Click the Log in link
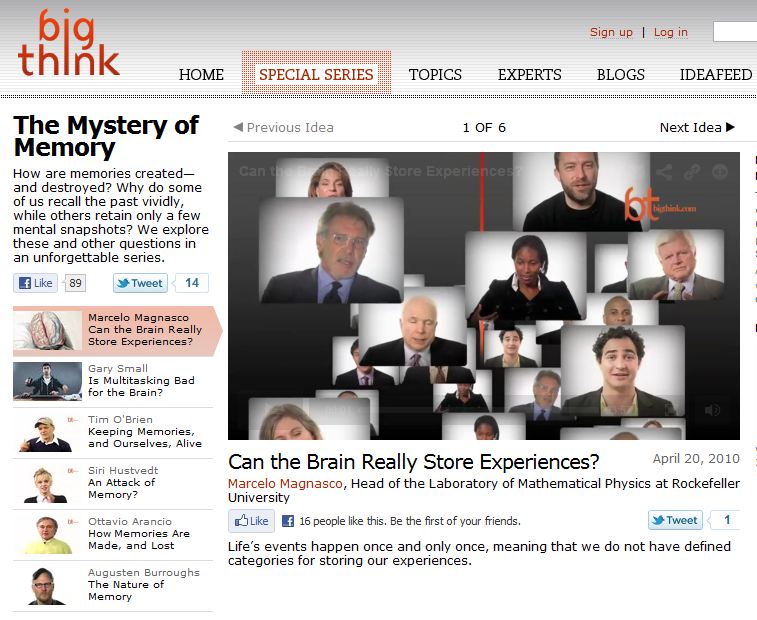757x620 pixels. (671, 32)
